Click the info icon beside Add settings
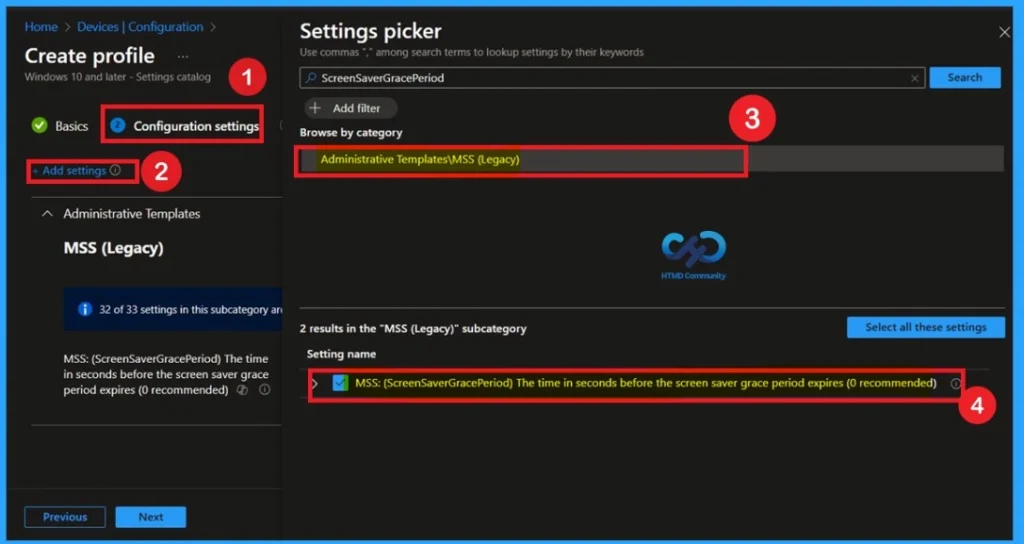This screenshot has height=544, width=1024. pos(115,170)
